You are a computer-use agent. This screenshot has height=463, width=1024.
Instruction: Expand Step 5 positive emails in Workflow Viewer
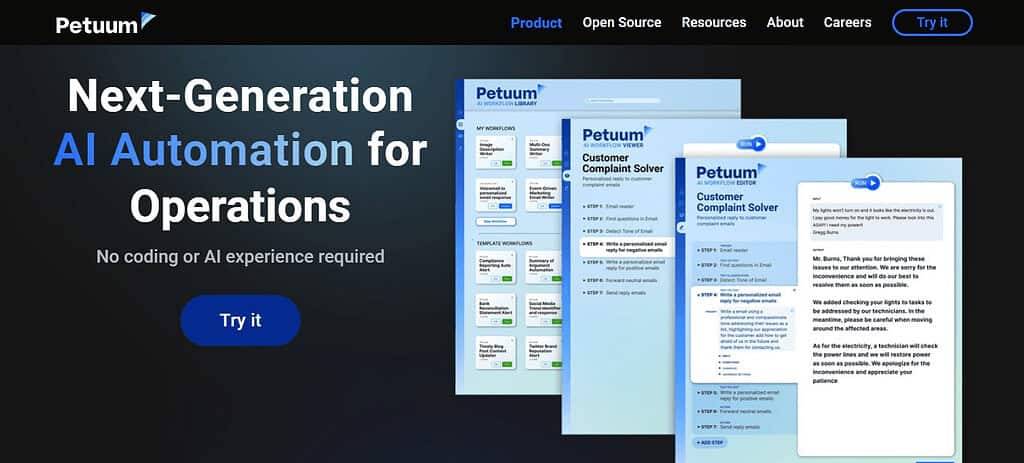click(624, 264)
